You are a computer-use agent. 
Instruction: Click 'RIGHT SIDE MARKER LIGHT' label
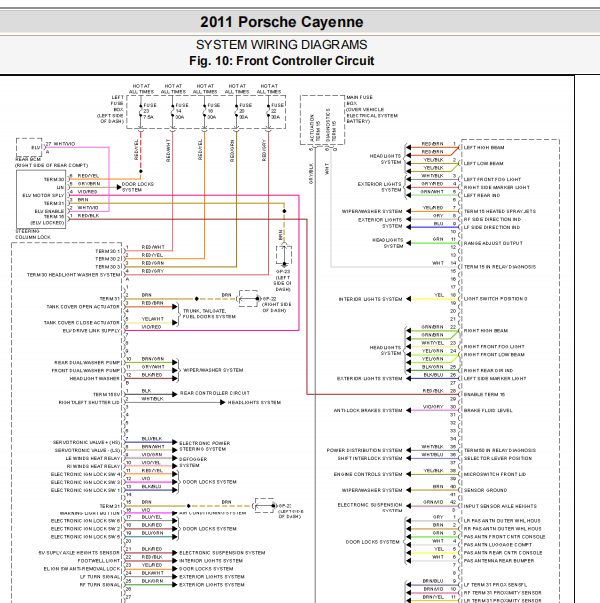click(497, 187)
